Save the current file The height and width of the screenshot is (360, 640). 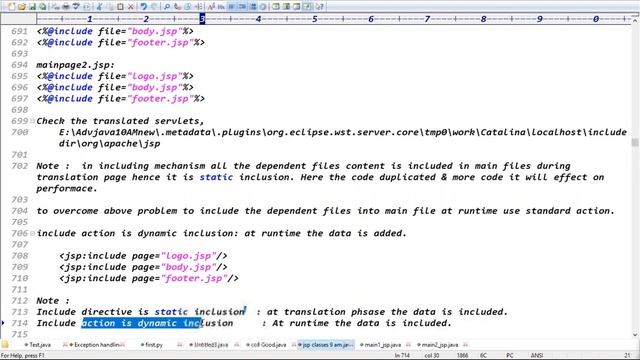tap(32, 7)
